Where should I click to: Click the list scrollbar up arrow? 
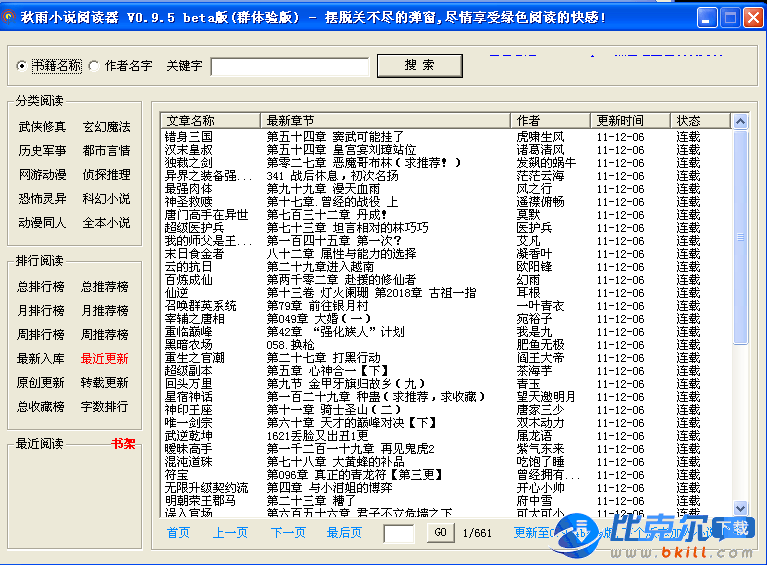pyautogui.click(x=740, y=121)
